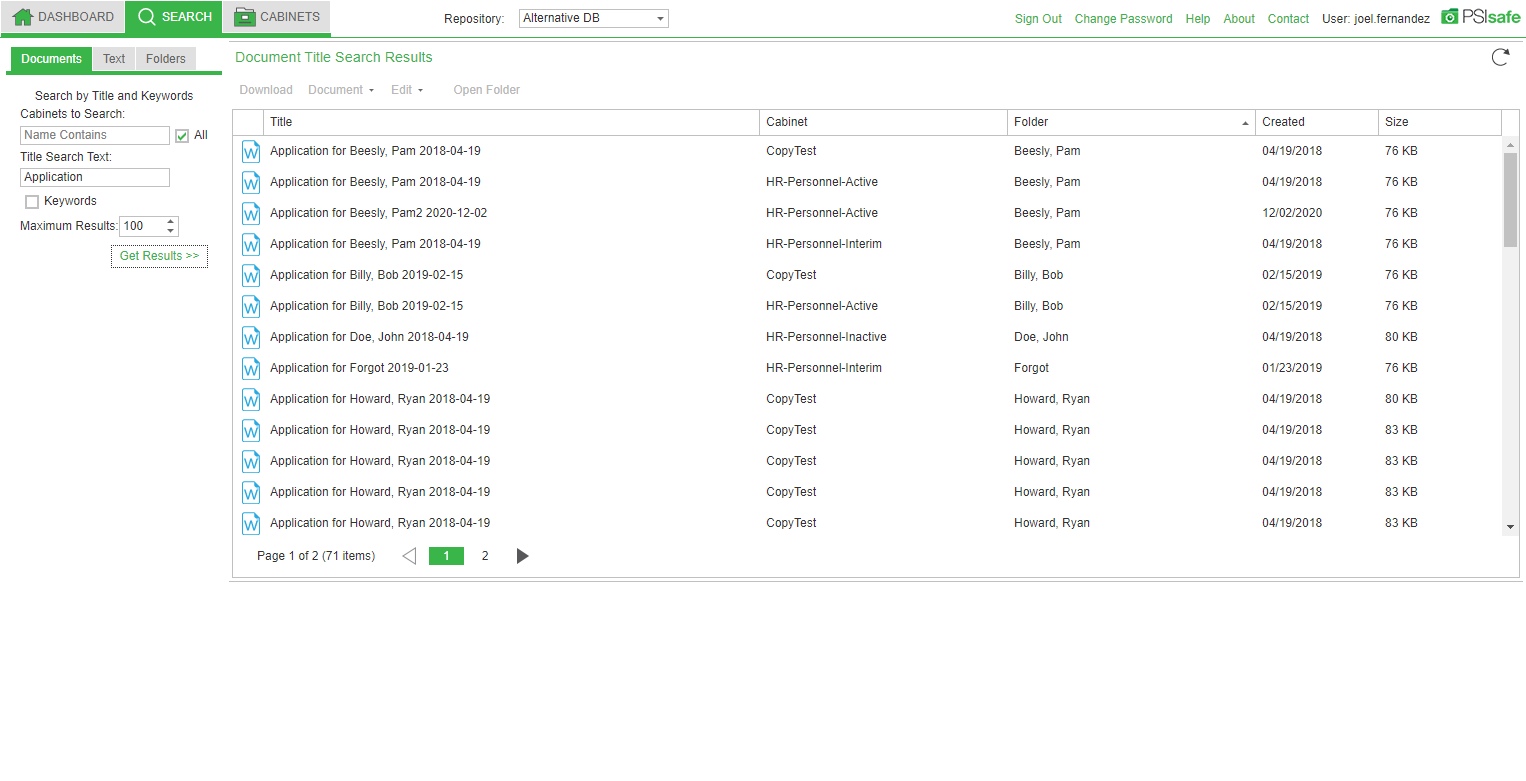Click the Word icon for Forgot 2019-01-23 row

click(251, 369)
